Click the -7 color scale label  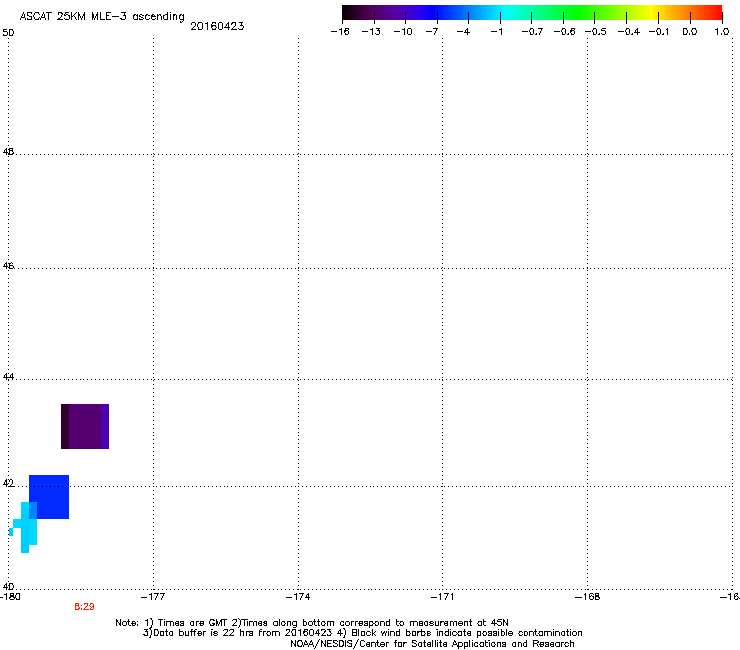pyautogui.click(x=432, y=32)
